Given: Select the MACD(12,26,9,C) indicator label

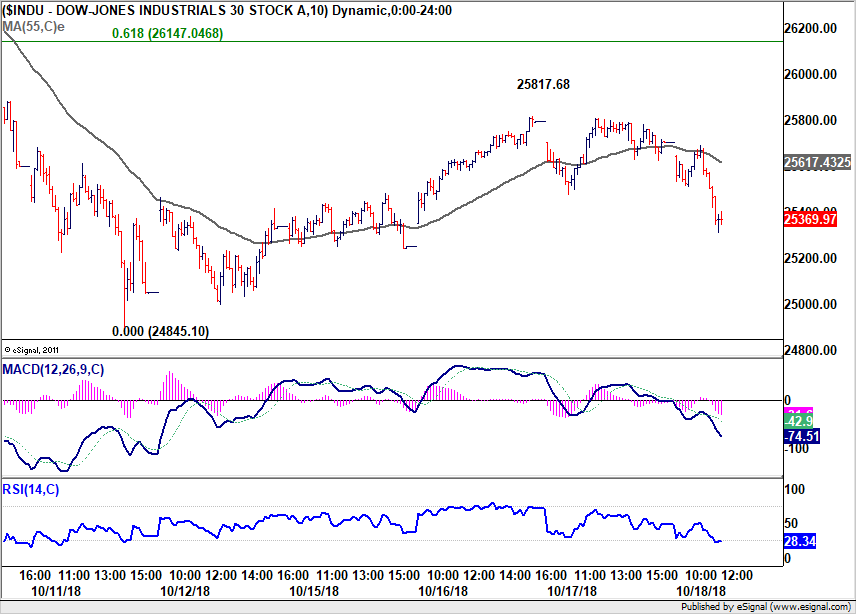Looking at the screenshot, I should [53, 369].
